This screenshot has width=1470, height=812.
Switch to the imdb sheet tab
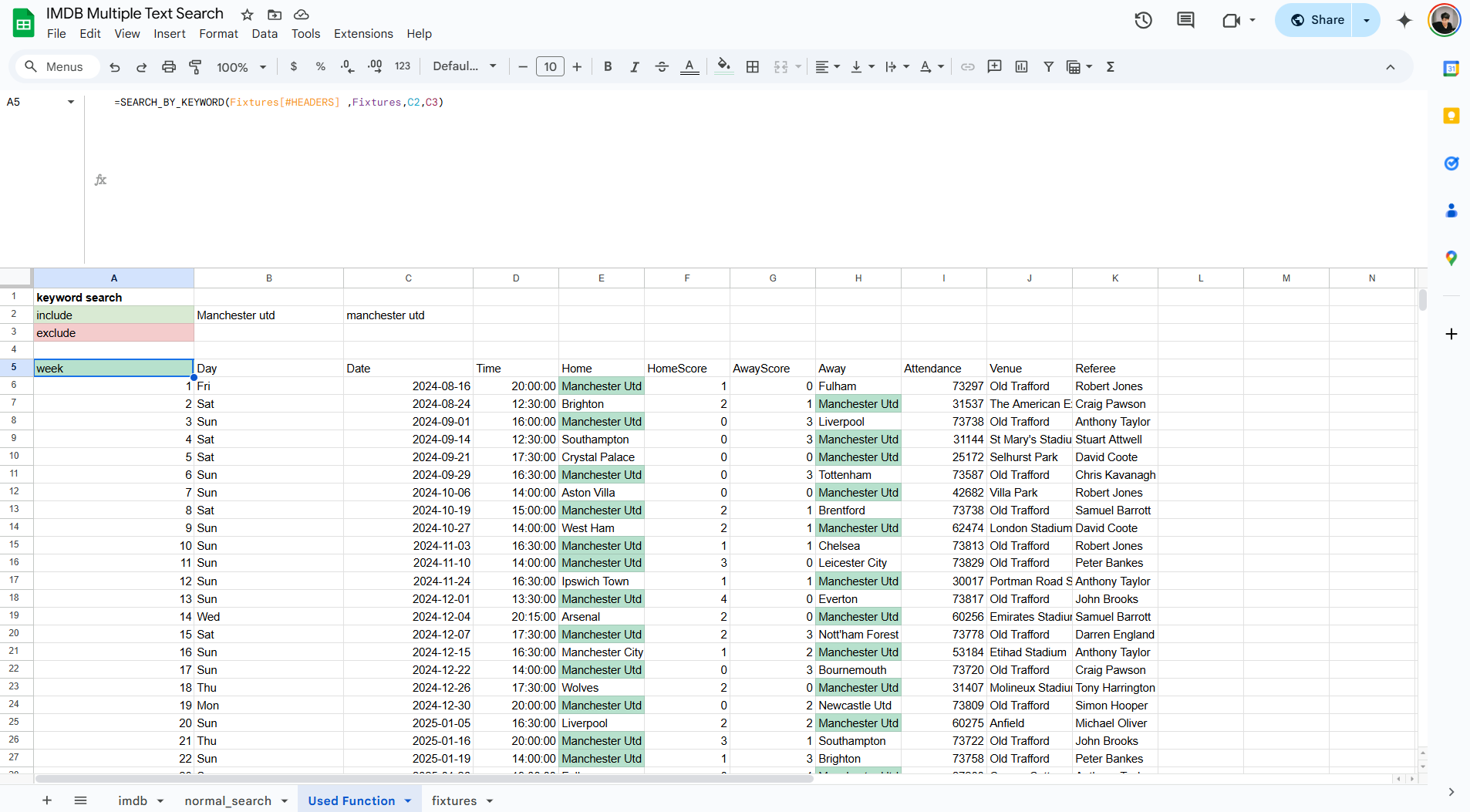pyautogui.click(x=133, y=800)
